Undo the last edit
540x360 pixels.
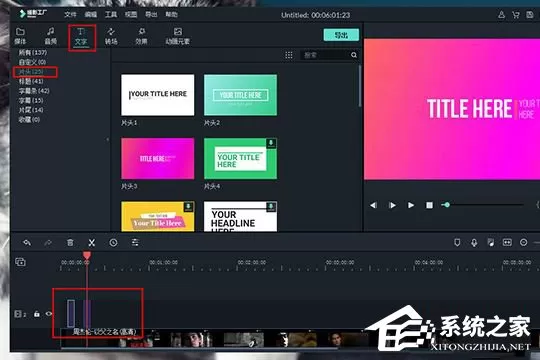pos(27,243)
